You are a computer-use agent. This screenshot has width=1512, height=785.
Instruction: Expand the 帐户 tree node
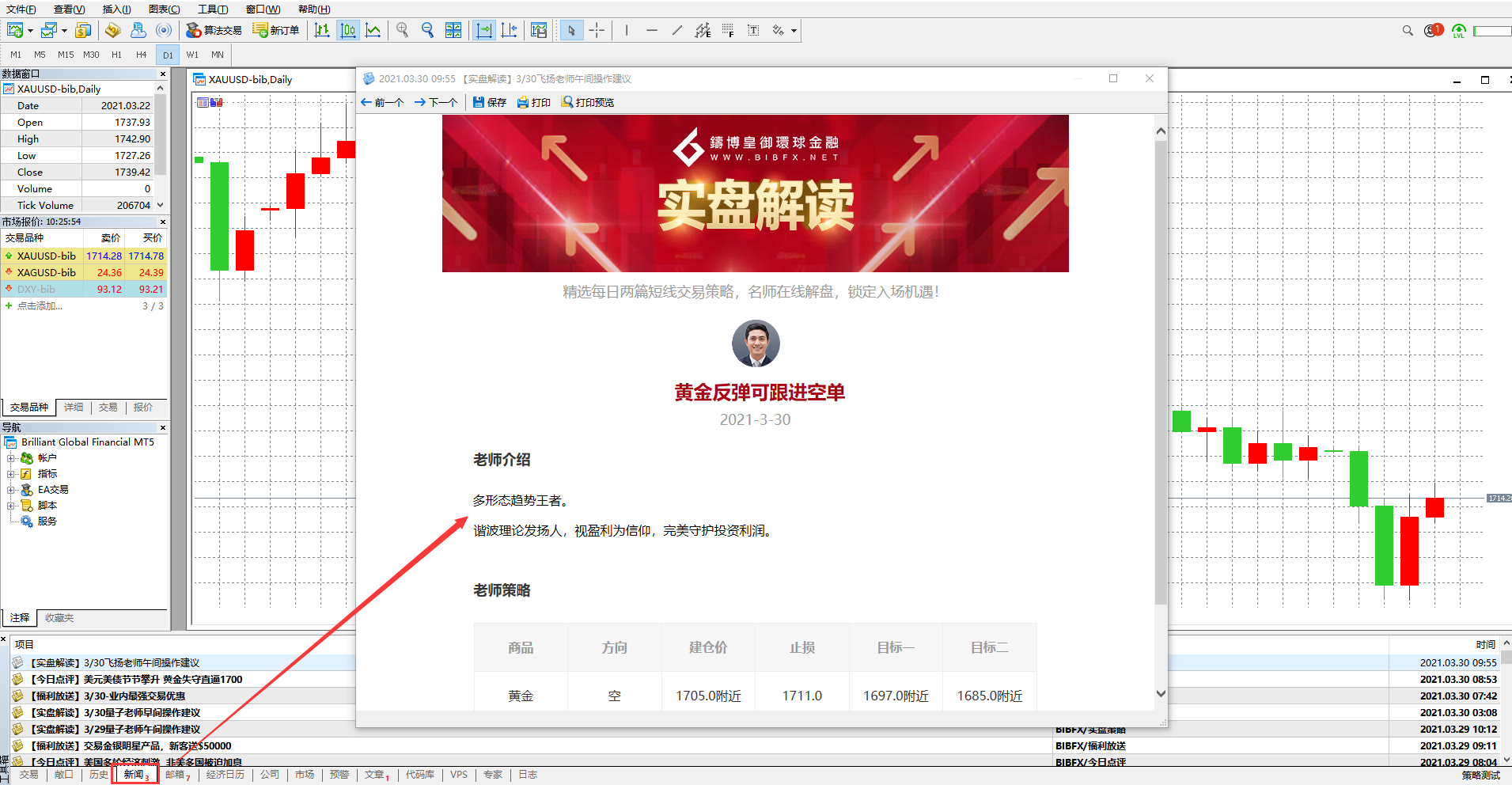(x=11, y=458)
